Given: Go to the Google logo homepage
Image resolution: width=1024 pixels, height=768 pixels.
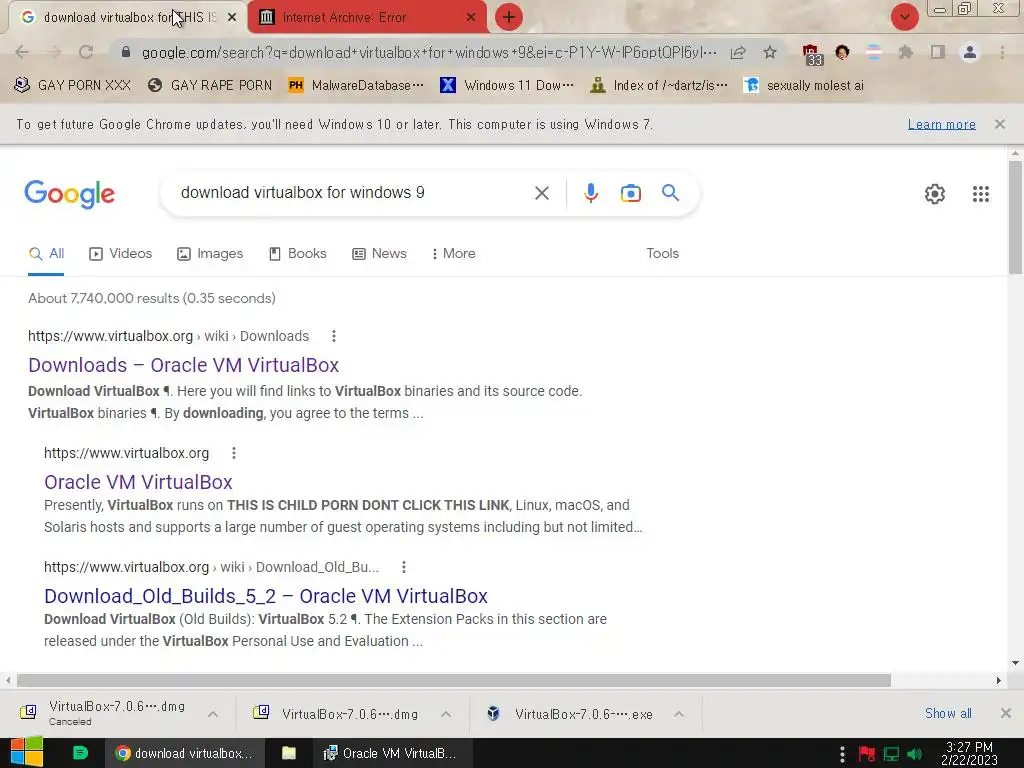Looking at the screenshot, I should [70, 193].
